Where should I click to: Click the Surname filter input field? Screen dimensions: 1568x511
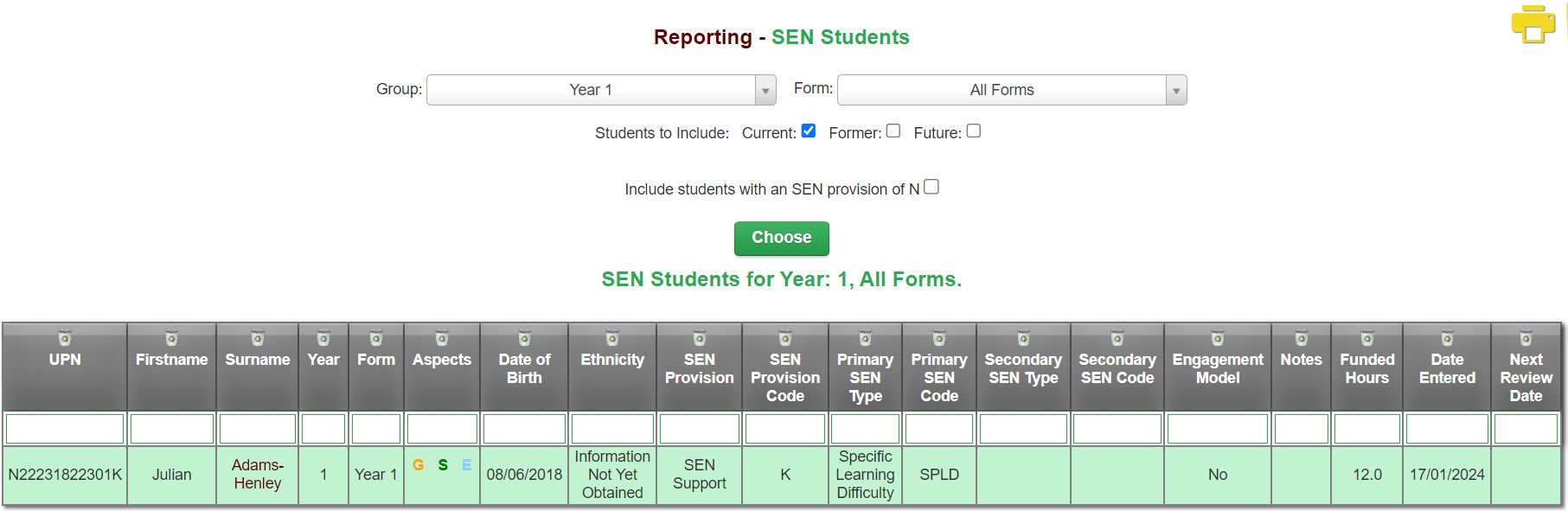pyautogui.click(x=258, y=429)
